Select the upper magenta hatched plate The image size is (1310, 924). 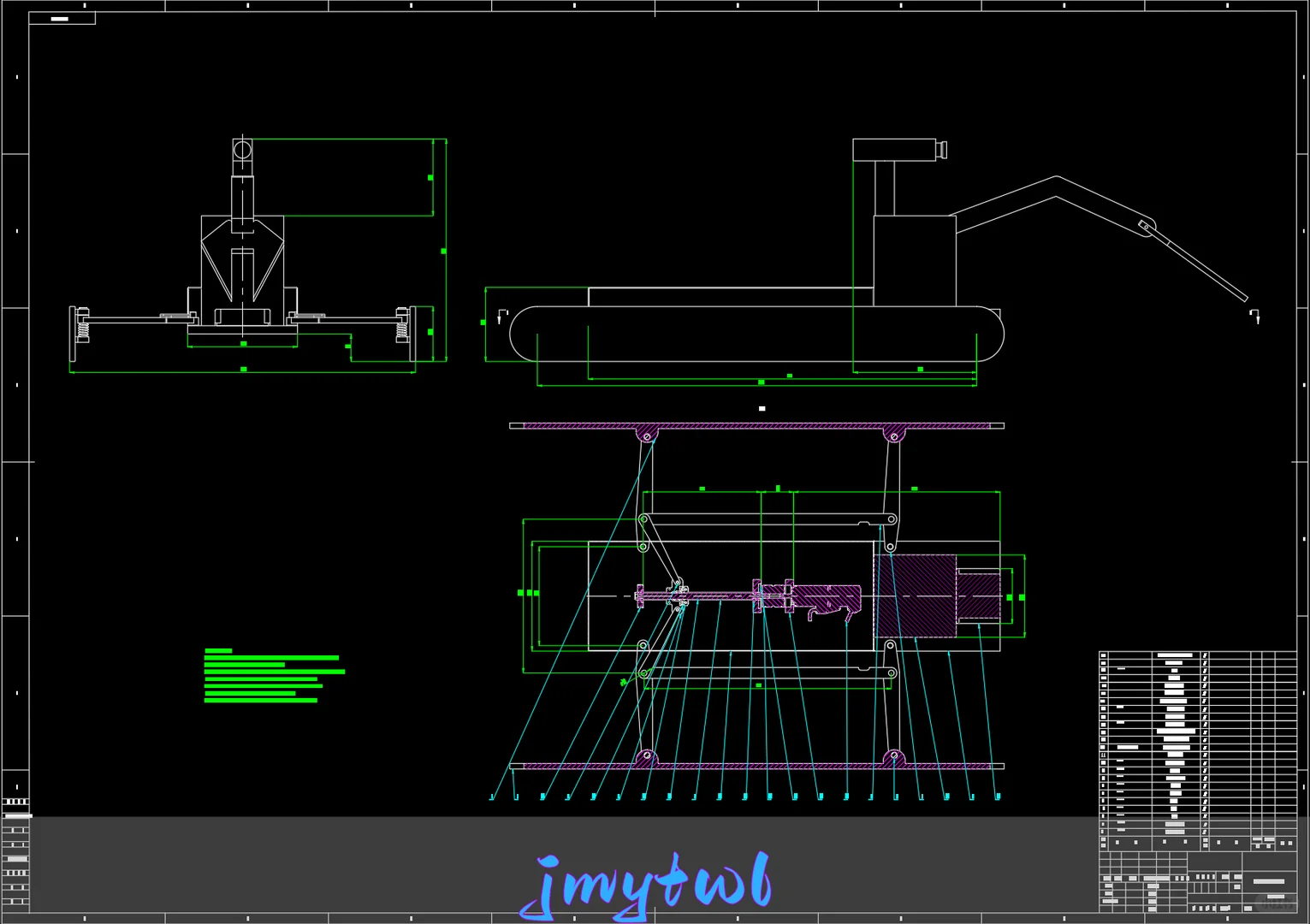click(756, 425)
